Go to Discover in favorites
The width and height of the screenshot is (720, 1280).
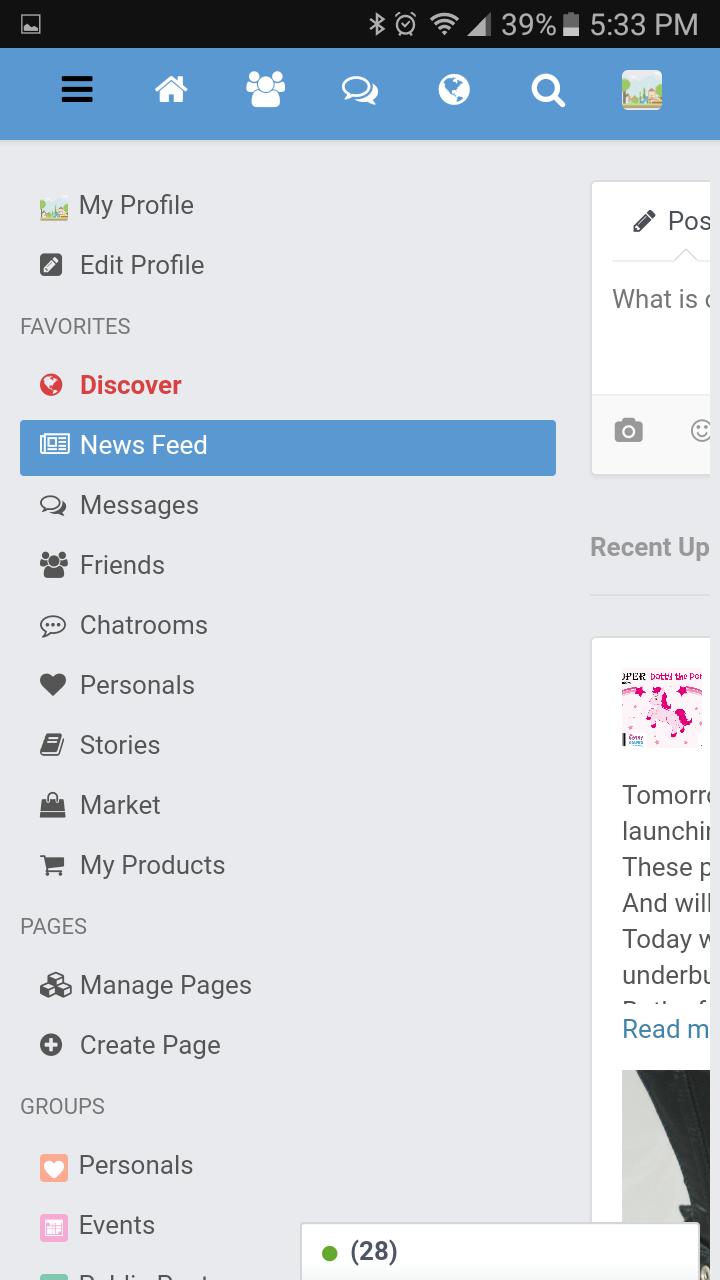130,385
